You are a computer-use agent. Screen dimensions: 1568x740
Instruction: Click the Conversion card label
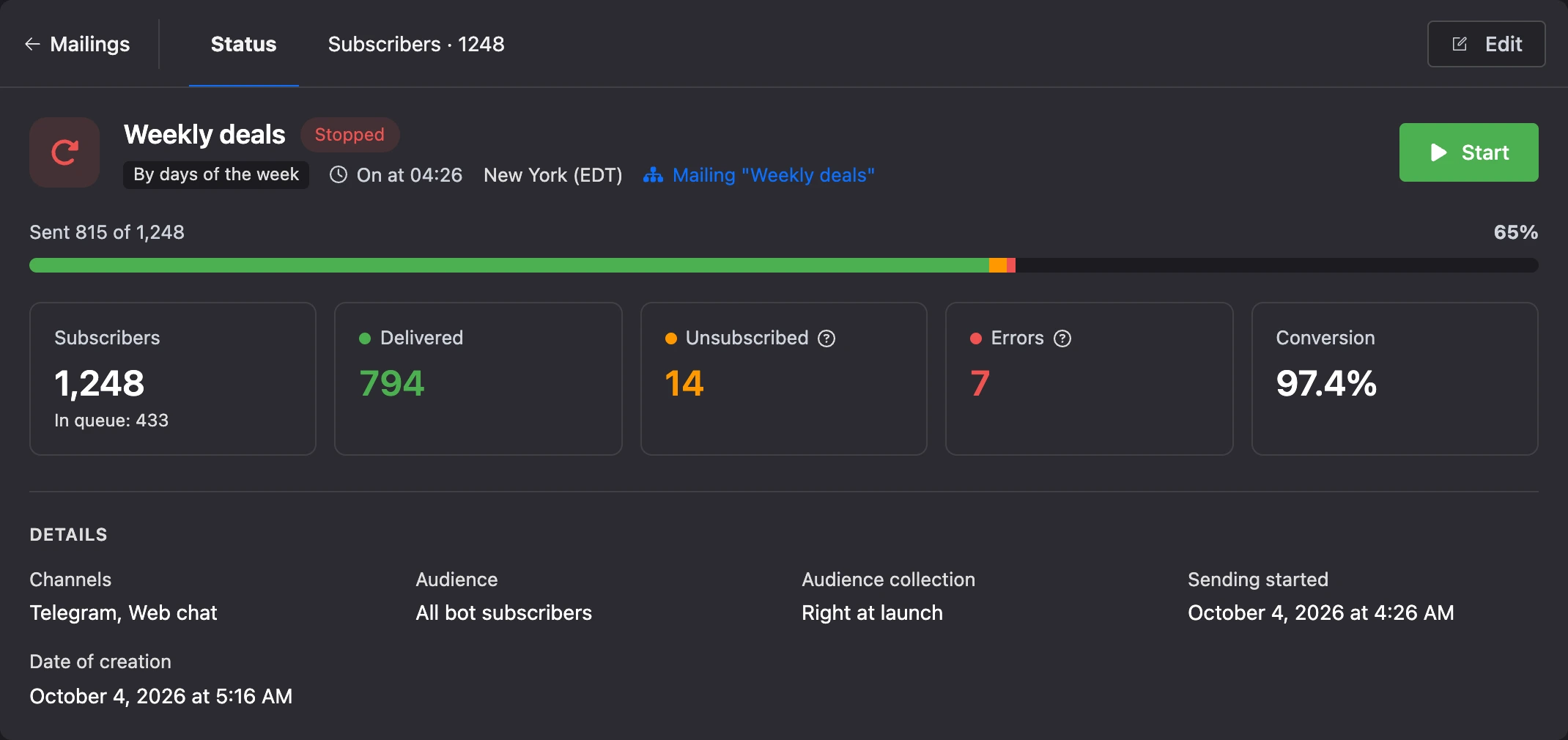(x=1325, y=338)
